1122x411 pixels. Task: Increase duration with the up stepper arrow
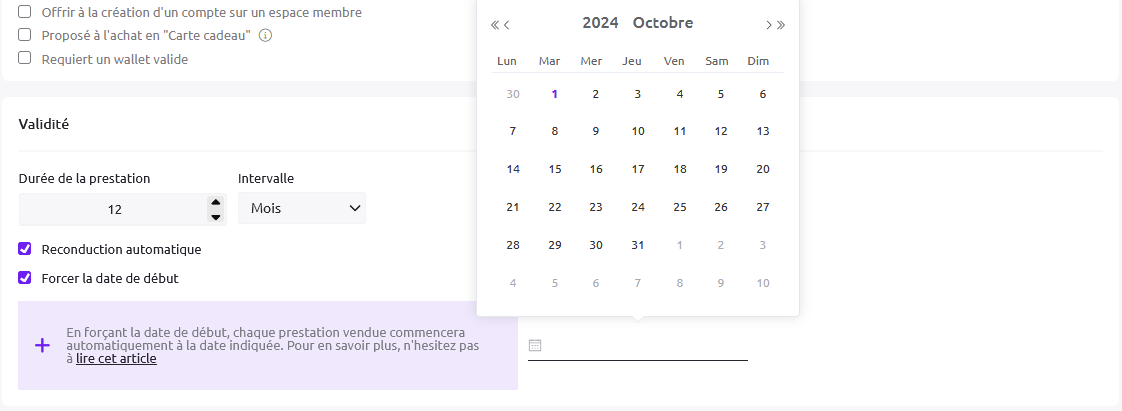click(x=215, y=203)
